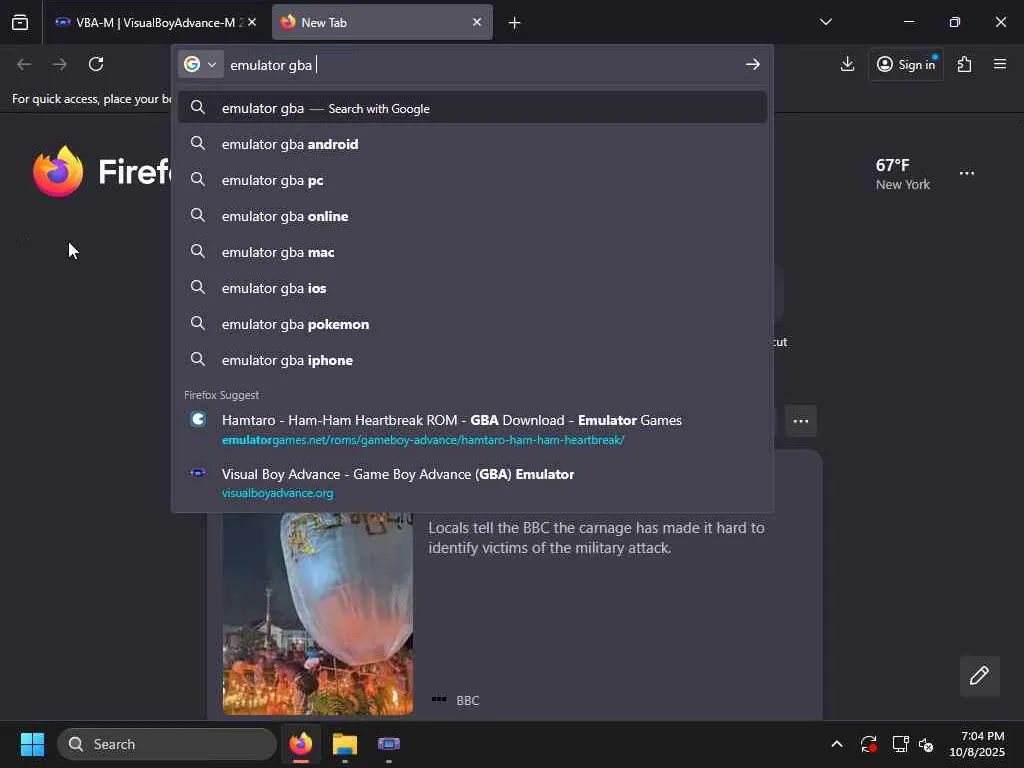Open the stories section three-dot menu
This screenshot has height=768, width=1024.
tap(801, 421)
